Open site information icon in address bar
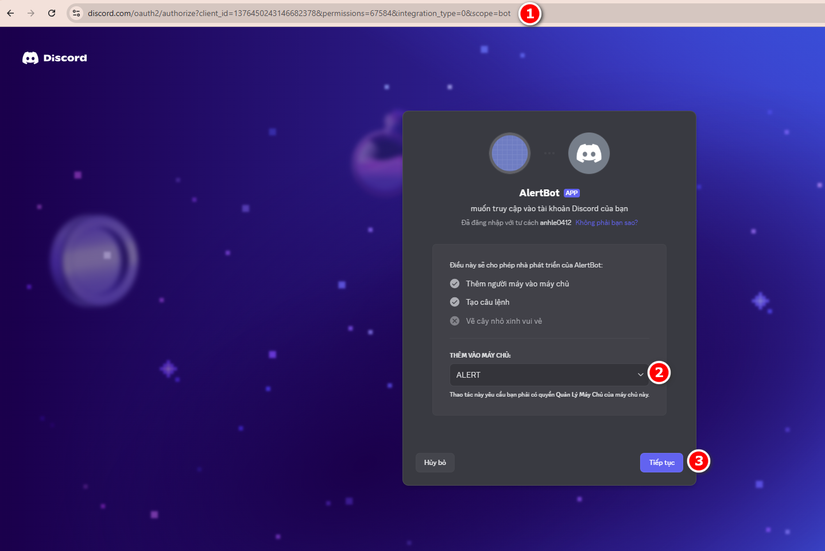Image resolution: width=825 pixels, height=551 pixels. click(x=76, y=13)
